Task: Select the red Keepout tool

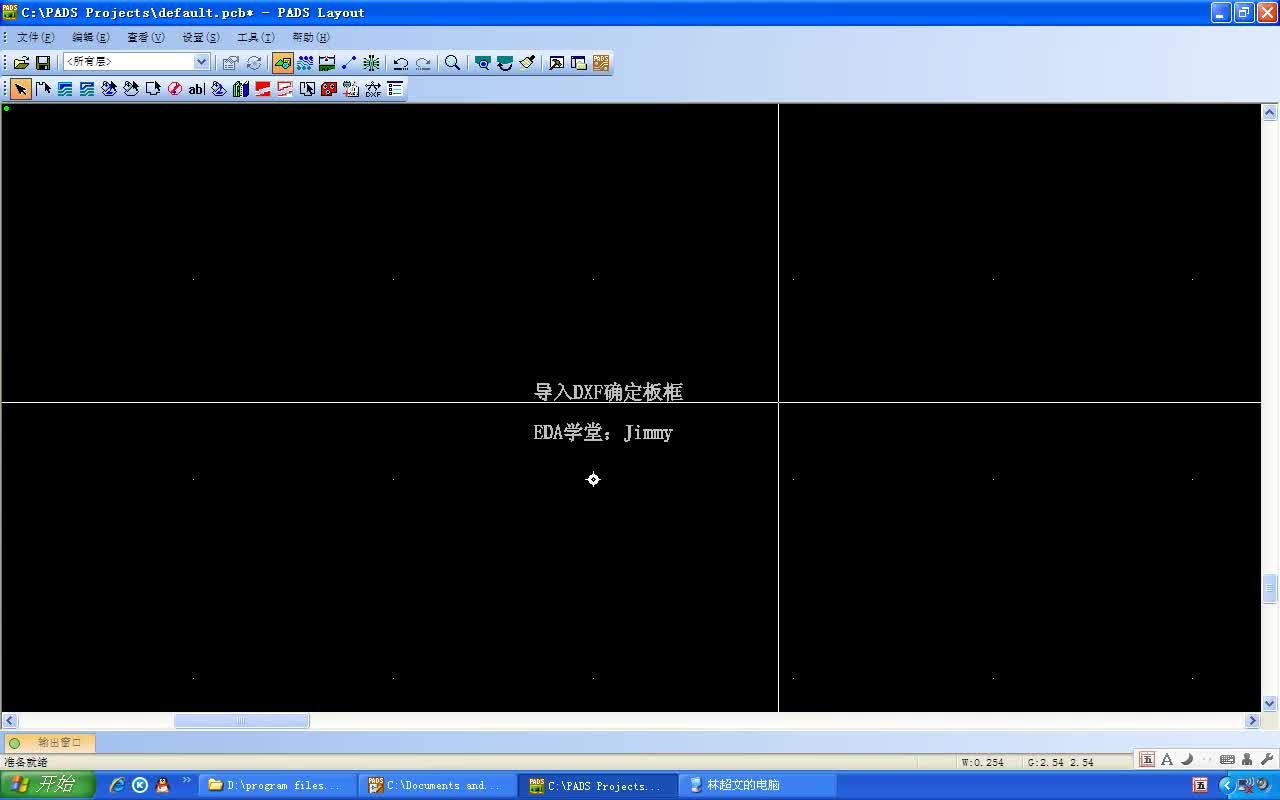Action: click(x=175, y=89)
